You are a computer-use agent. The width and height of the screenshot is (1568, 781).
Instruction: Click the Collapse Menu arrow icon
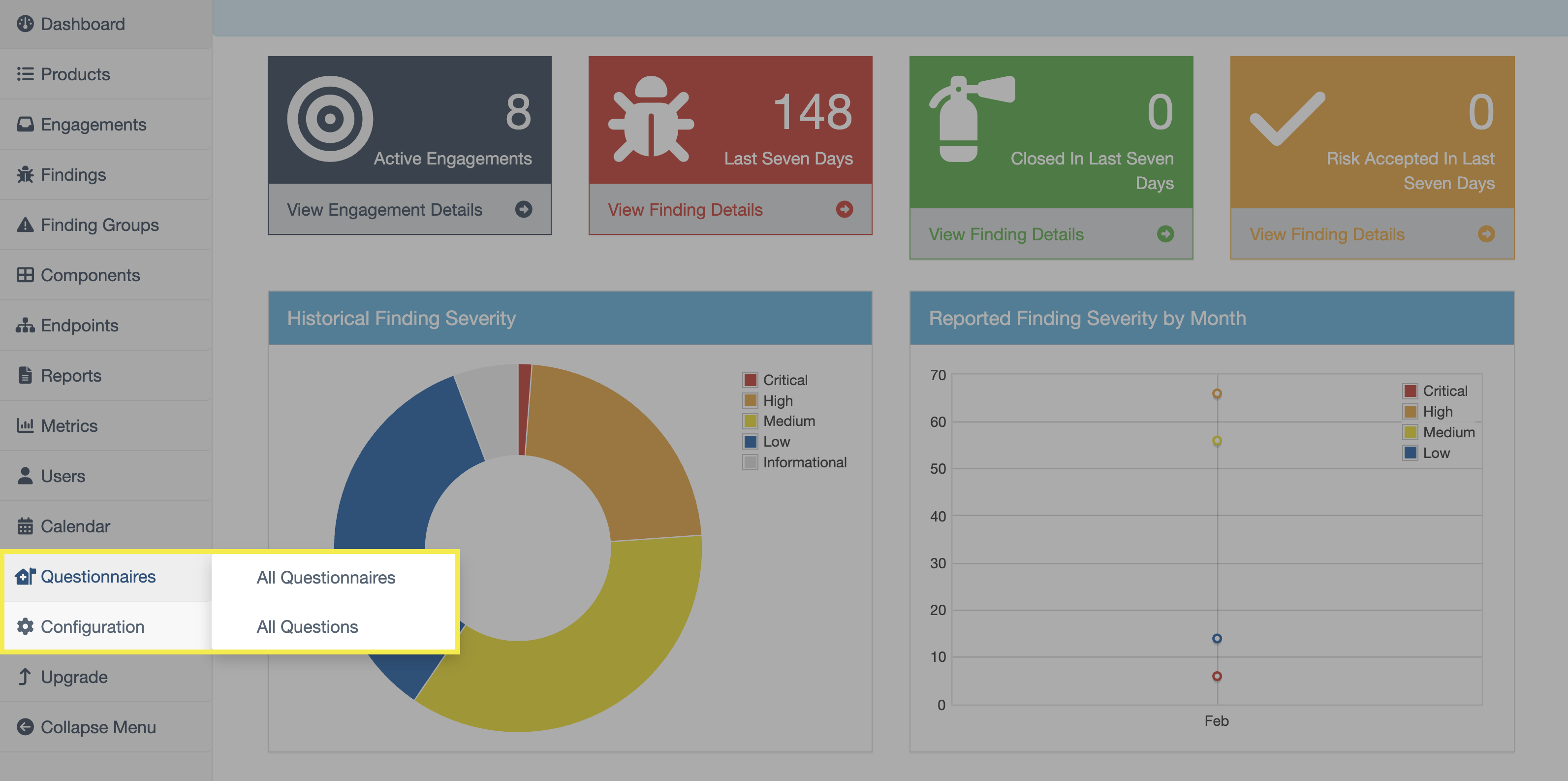[x=25, y=727]
